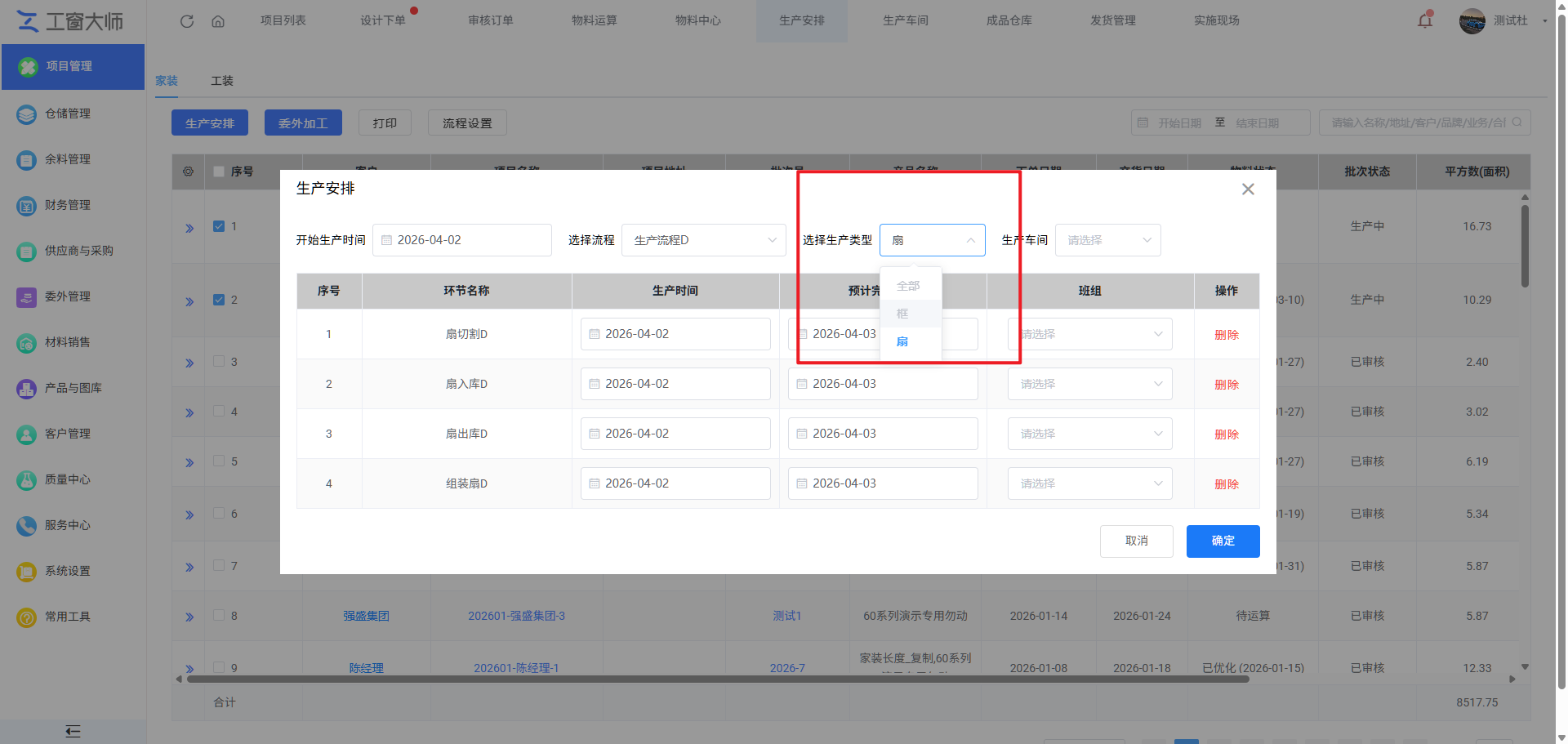Open the notification bell

pyautogui.click(x=1425, y=20)
